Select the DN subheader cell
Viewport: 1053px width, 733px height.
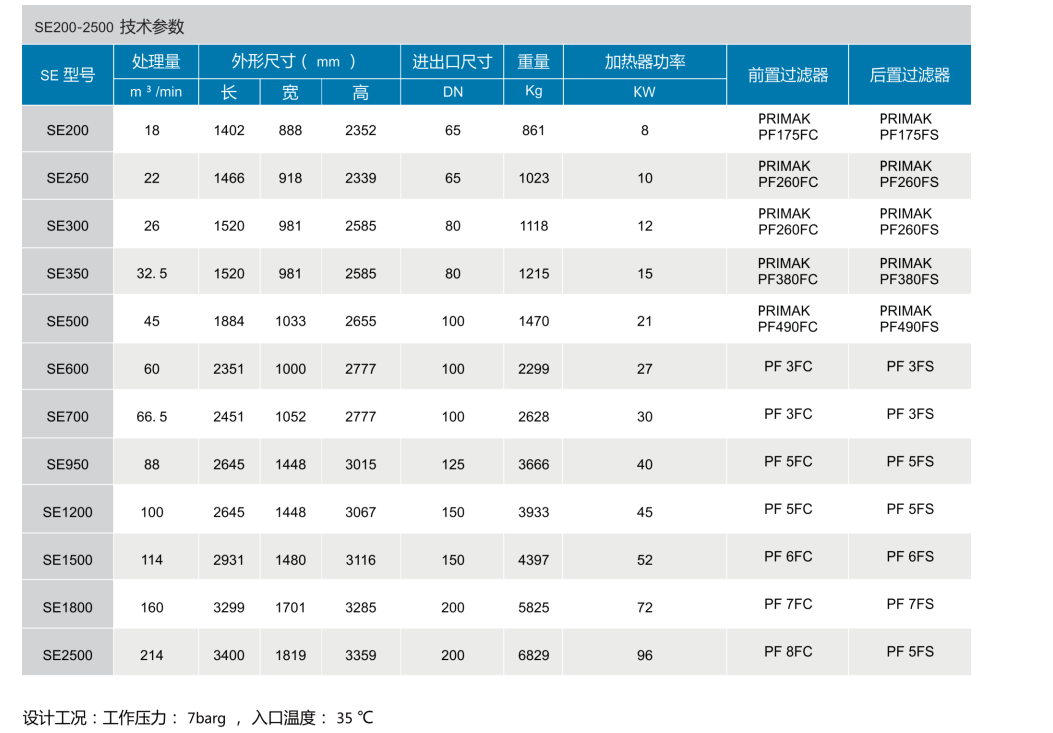tap(451, 91)
